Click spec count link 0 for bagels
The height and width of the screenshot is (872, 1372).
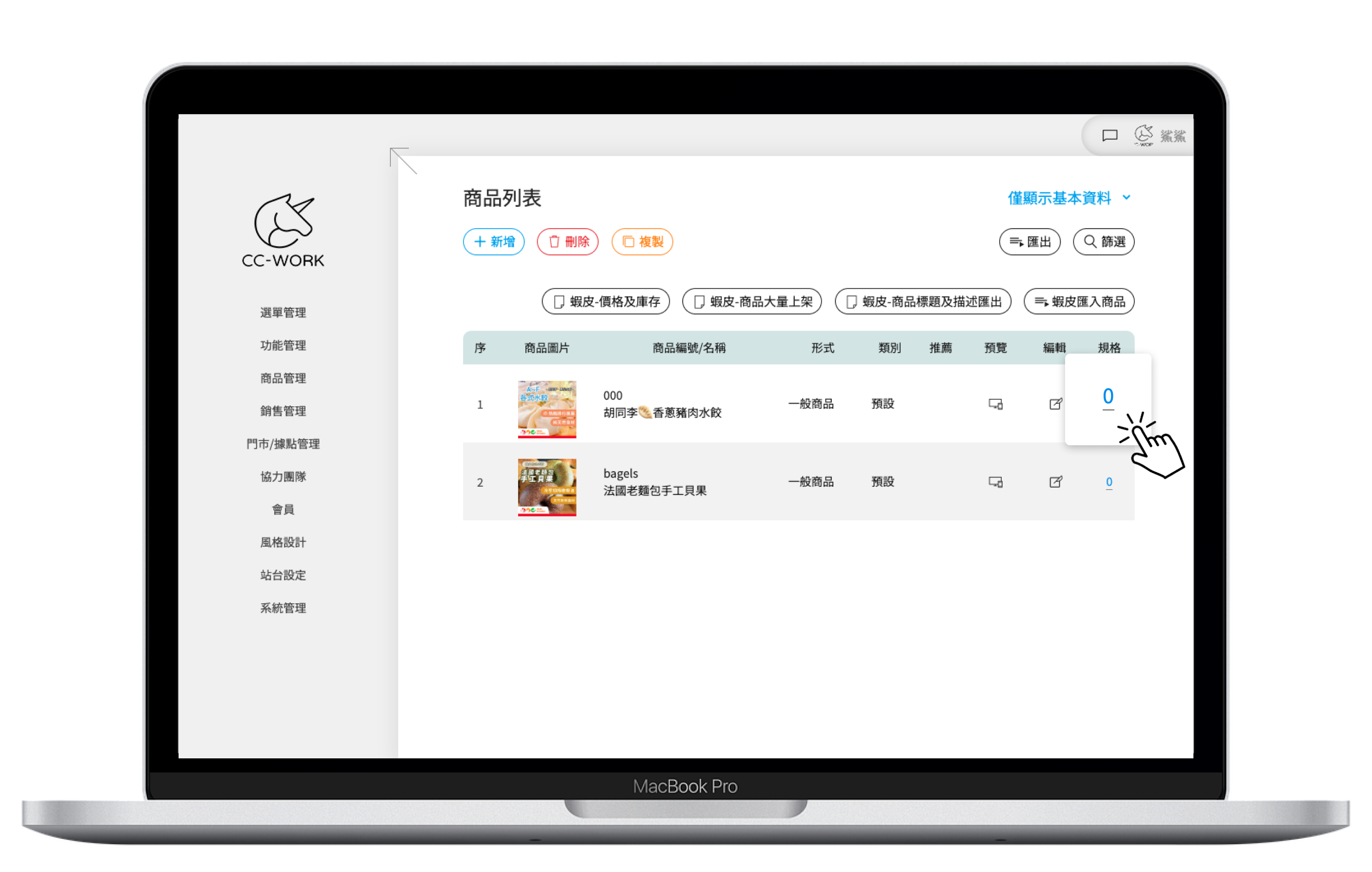1109,482
